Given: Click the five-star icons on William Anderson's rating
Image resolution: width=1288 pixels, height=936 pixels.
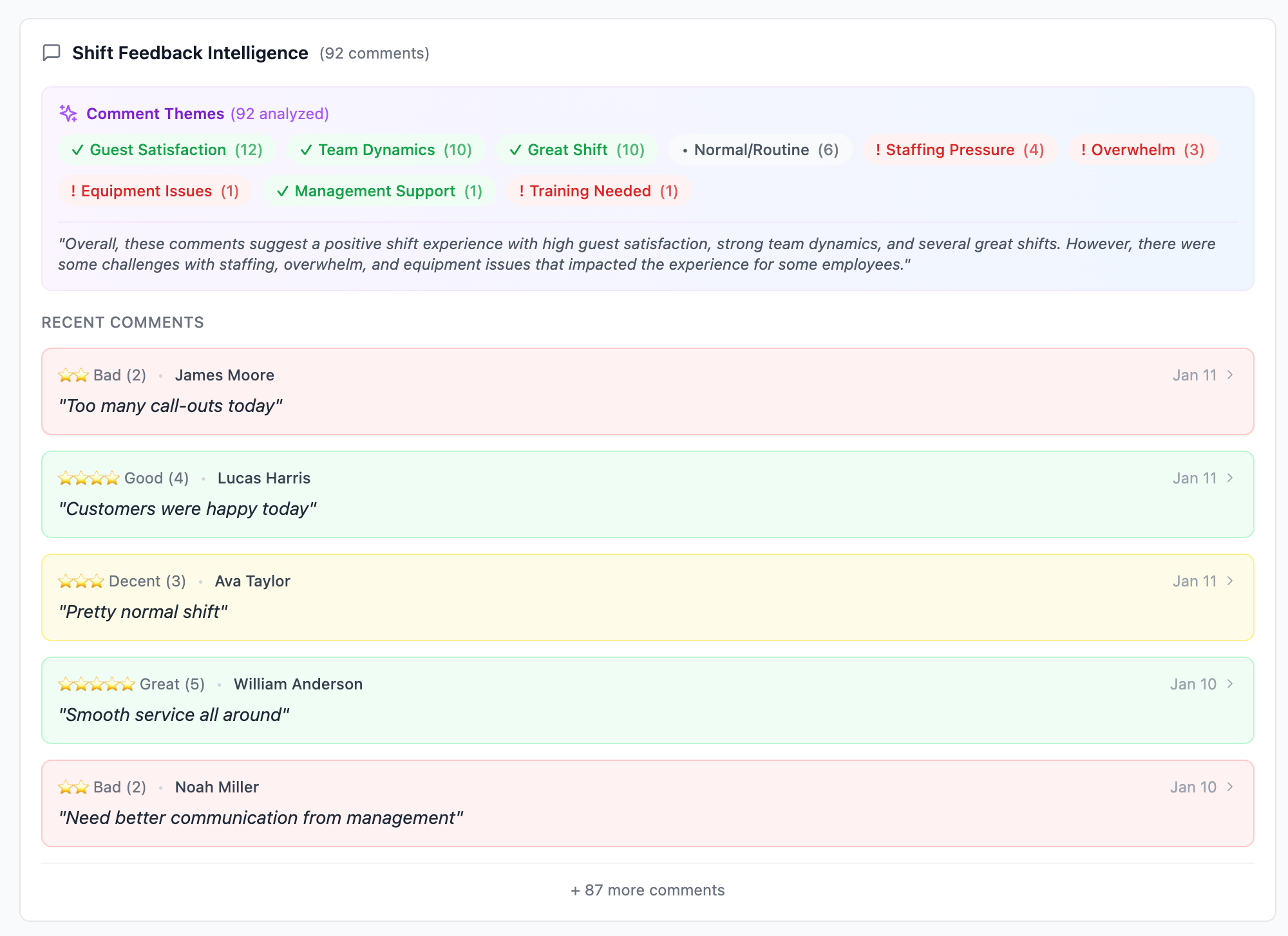Looking at the screenshot, I should [x=97, y=684].
